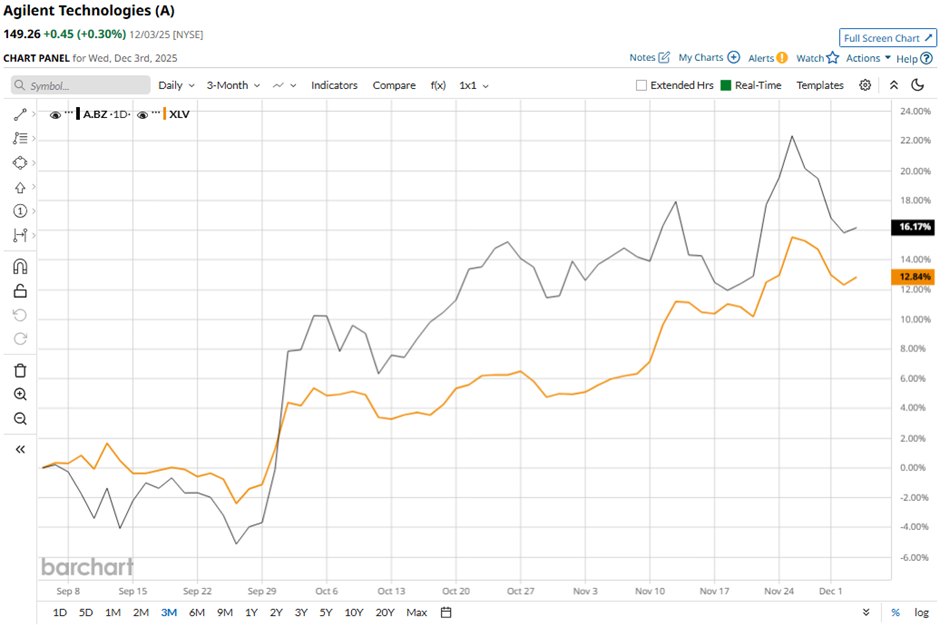This screenshot has height=627, width=940.
Task: Select the shapes drawing tool
Action: 20,163
